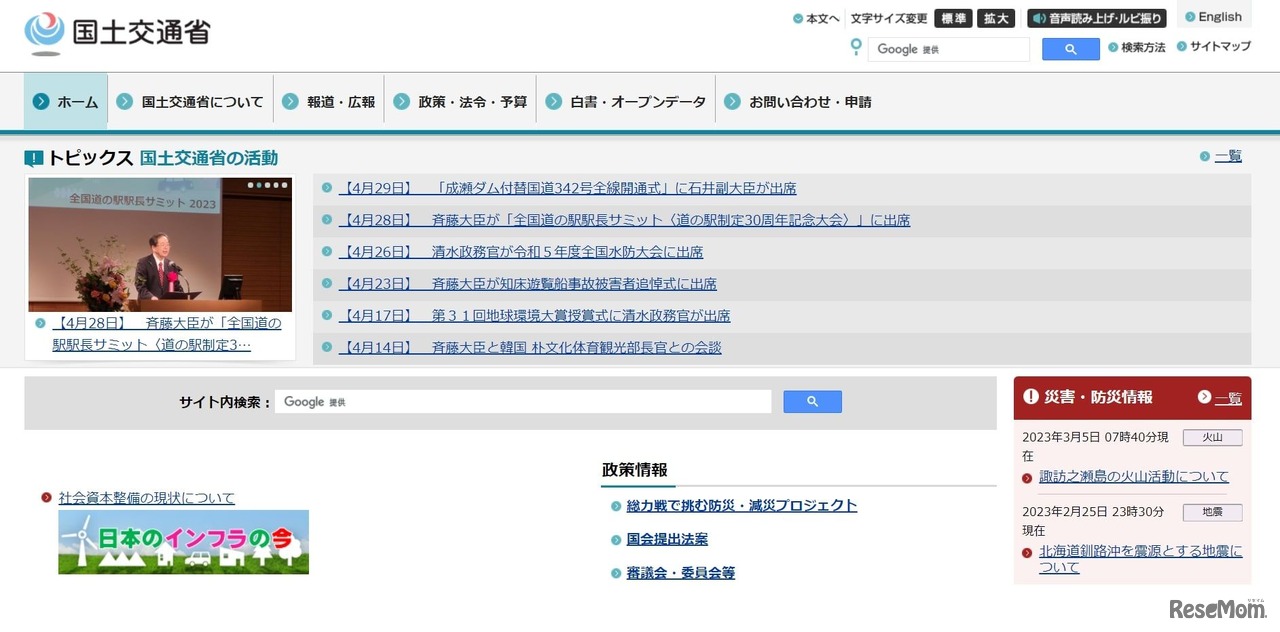Set text size to 拡大
Viewport: 1280px width, 632px height.
(x=995, y=18)
